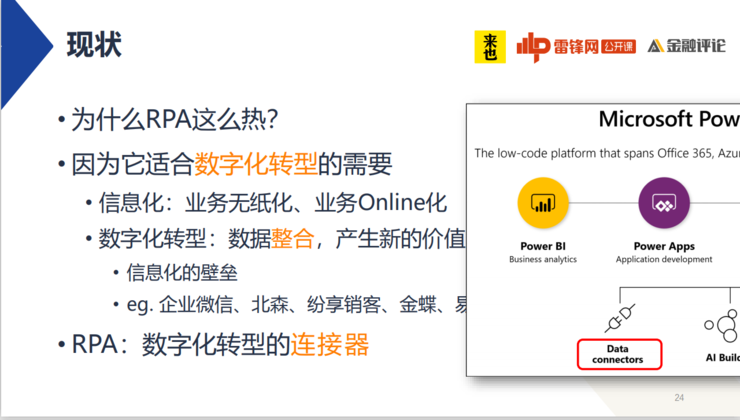
Task: Click the orange text 数字化转型
Action: click(x=256, y=164)
